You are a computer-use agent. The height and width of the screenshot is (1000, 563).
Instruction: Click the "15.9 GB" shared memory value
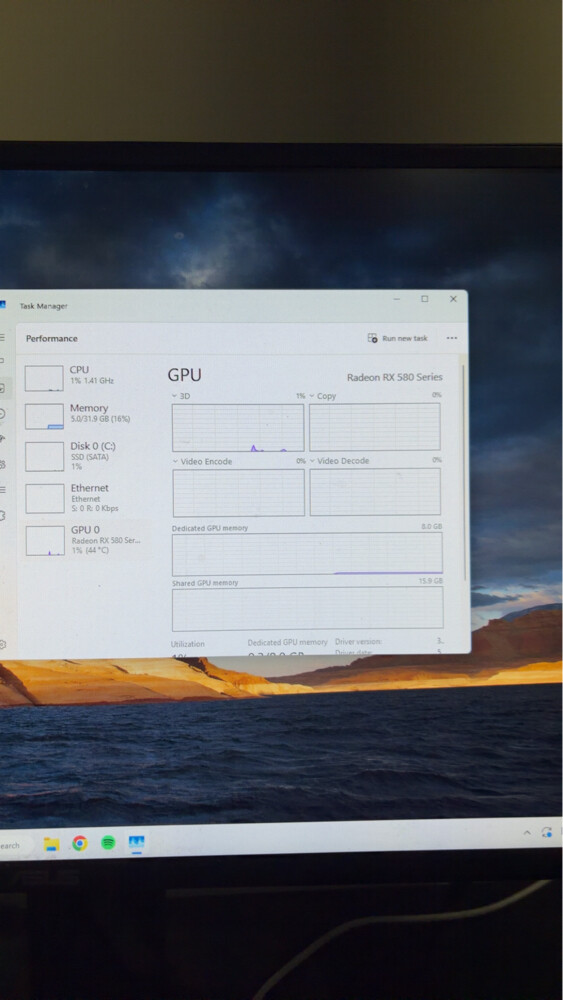tap(430, 581)
